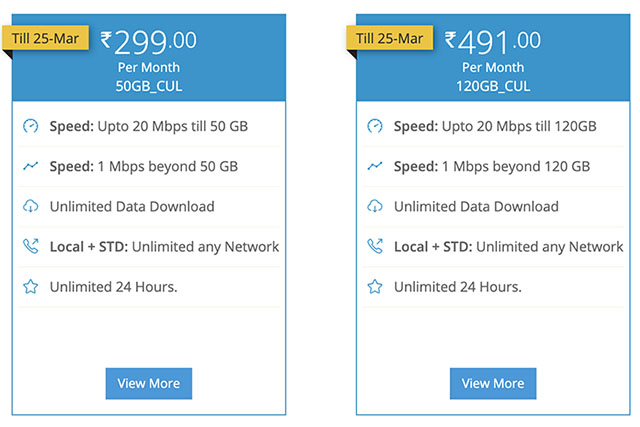The height and width of the screenshot is (427, 640).
Task: Open View More for the ₹299 plan
Action: tap(149, 383)
